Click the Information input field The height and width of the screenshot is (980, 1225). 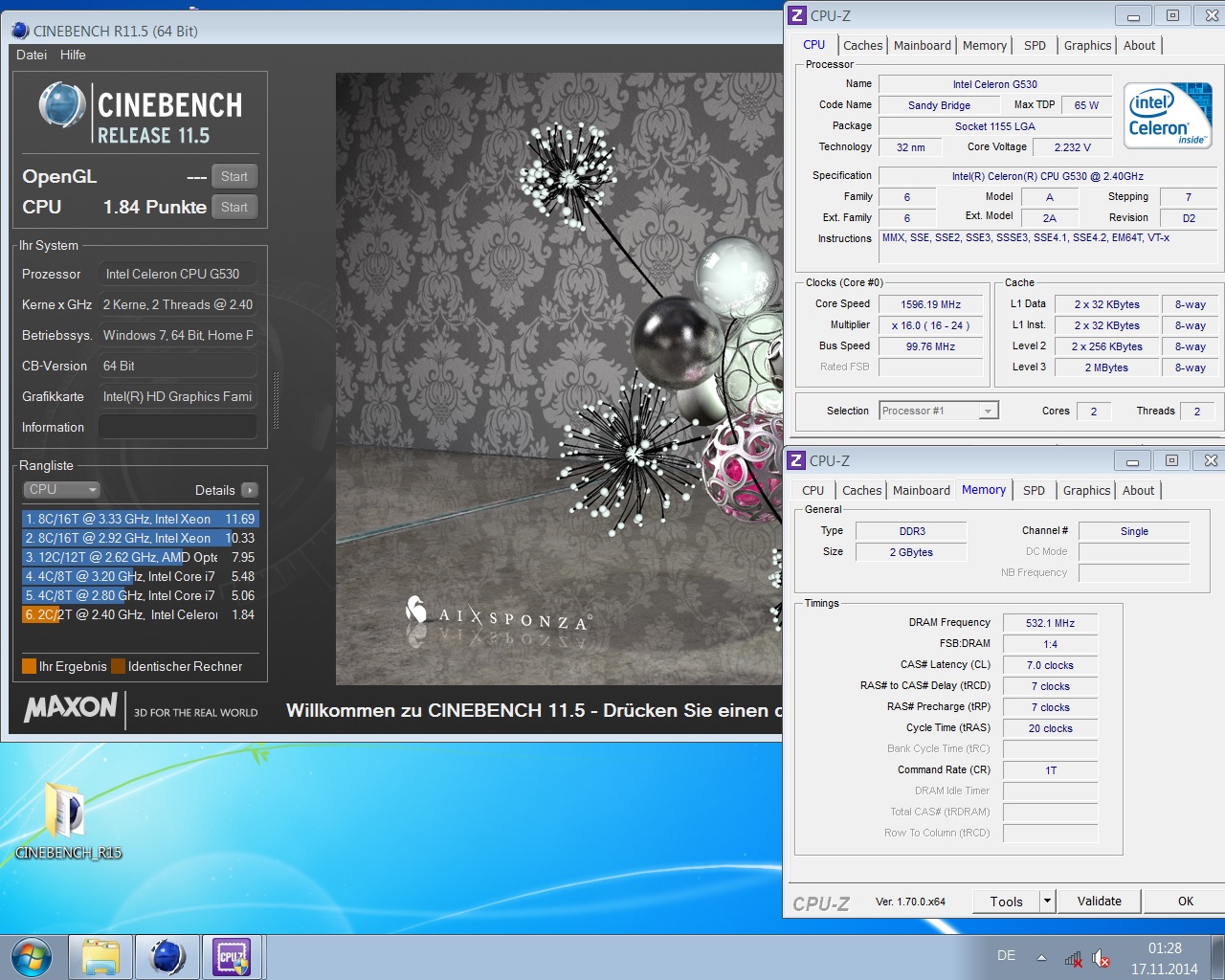(177, 427)
